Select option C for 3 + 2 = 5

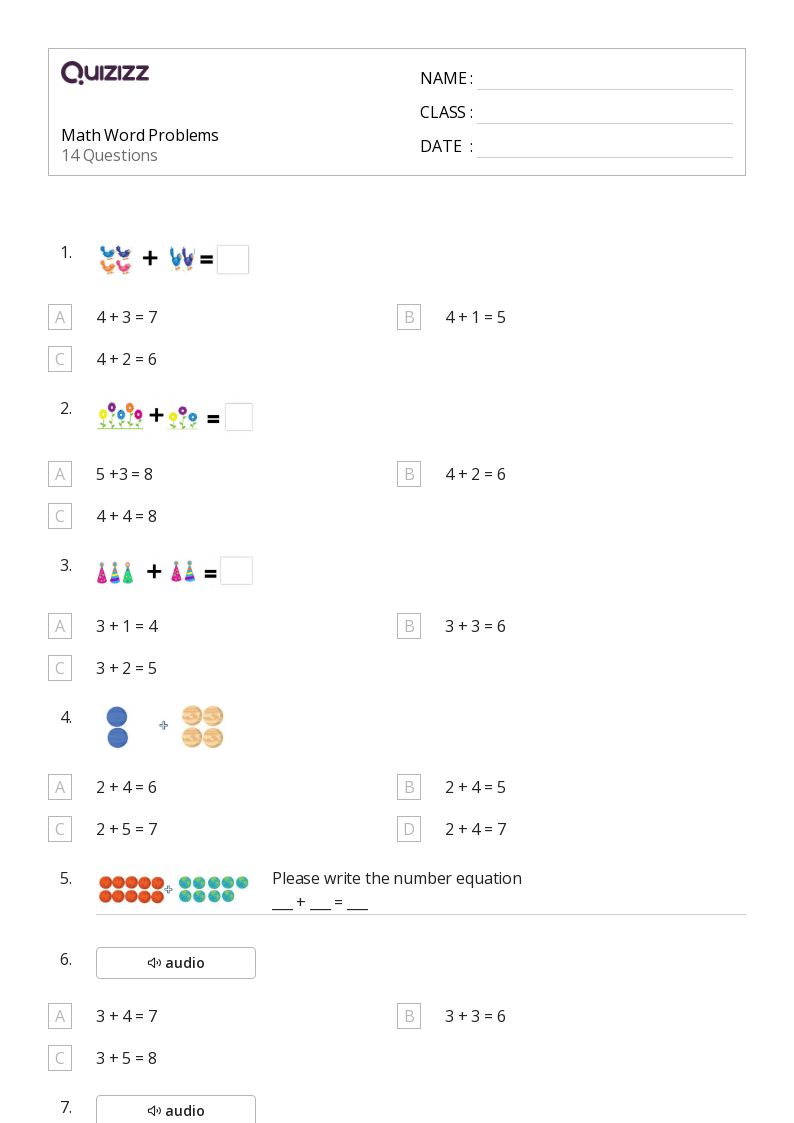coord(60,668)
